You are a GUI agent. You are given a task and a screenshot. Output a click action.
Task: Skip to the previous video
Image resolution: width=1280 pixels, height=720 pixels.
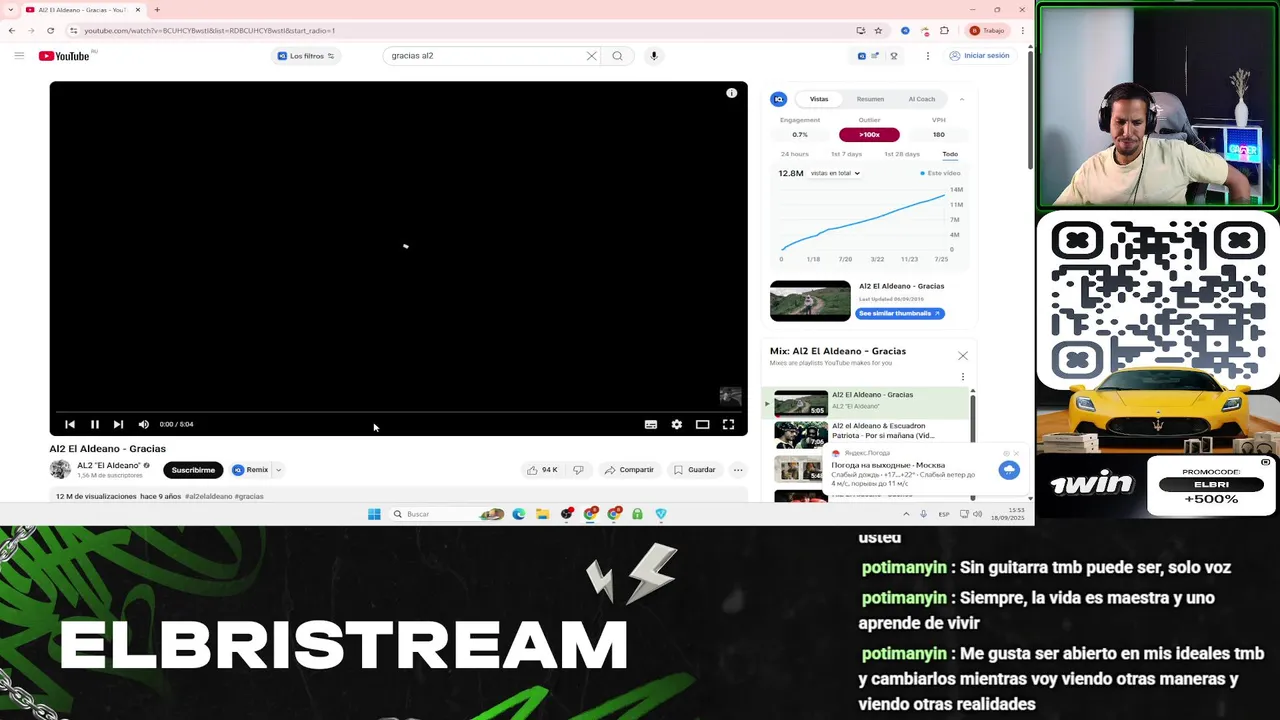point(70,424)
